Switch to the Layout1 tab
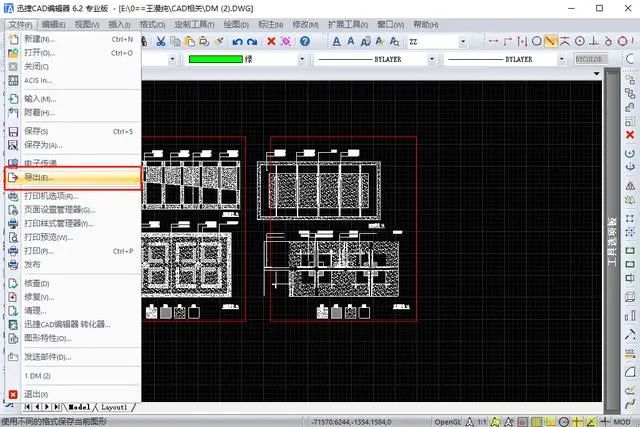Image resolution: width=640 pixels, height=427 pixels. click(114, 407)
